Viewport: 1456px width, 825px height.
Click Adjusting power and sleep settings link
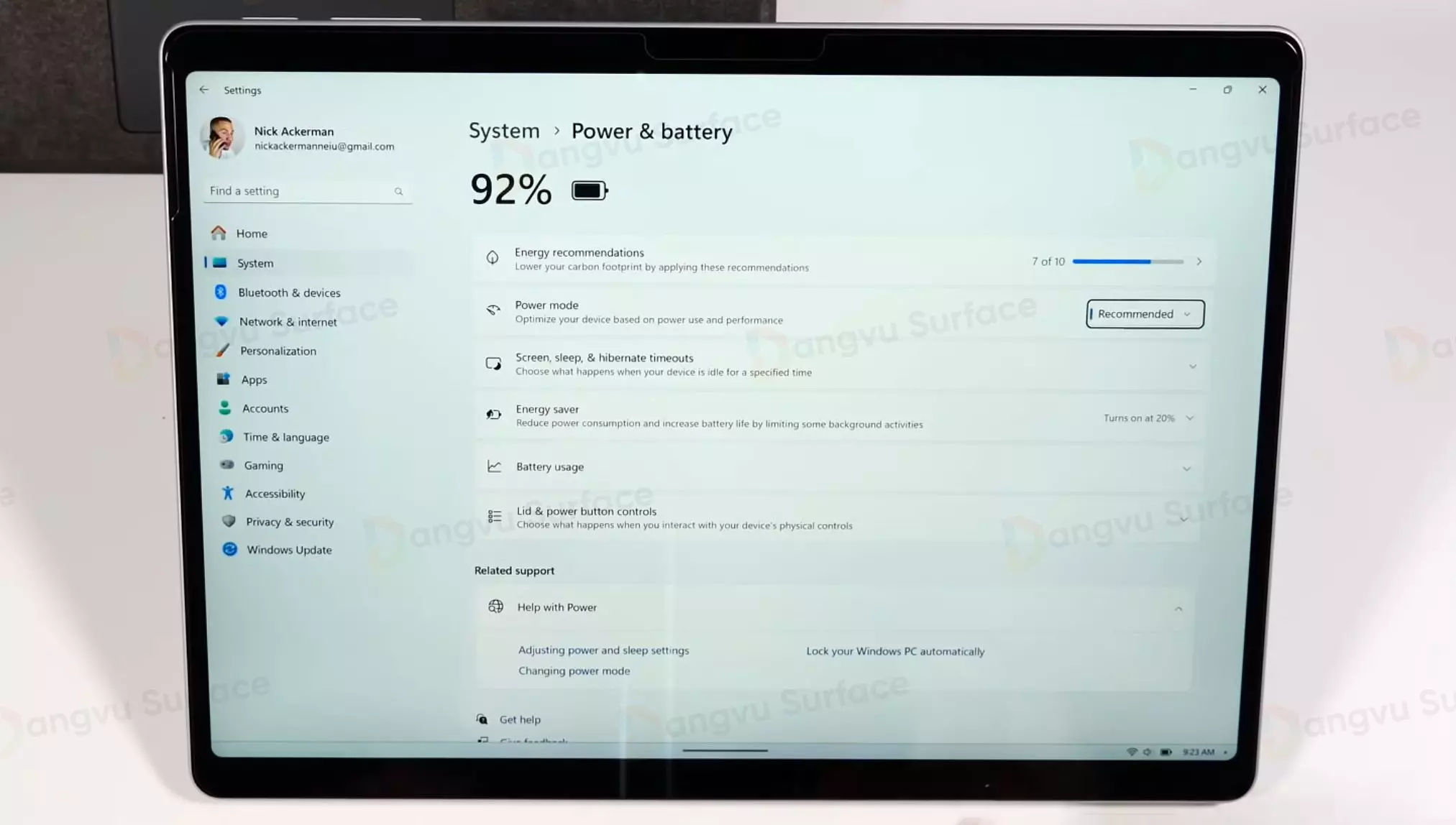[x=603, y=649]
